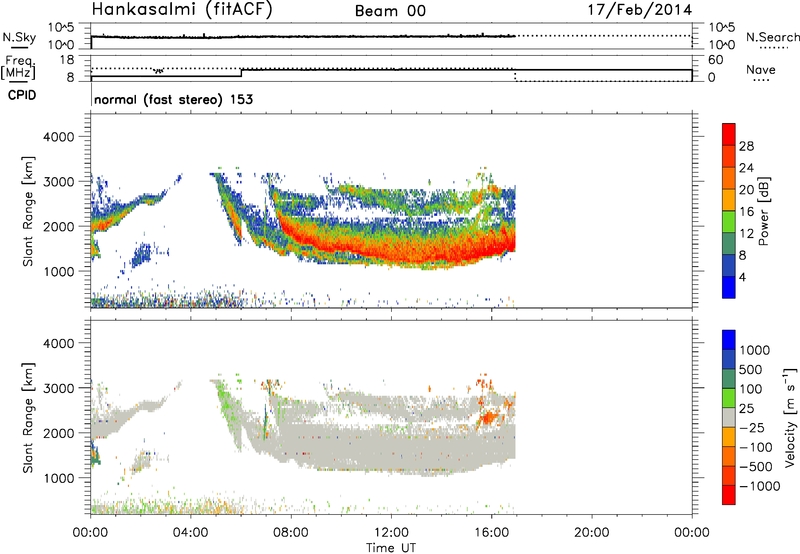Click the Velocity [m s-1] colorbar title
This screenshot has width=800, height=554.
pyautogui.click(x=790, y=417)
